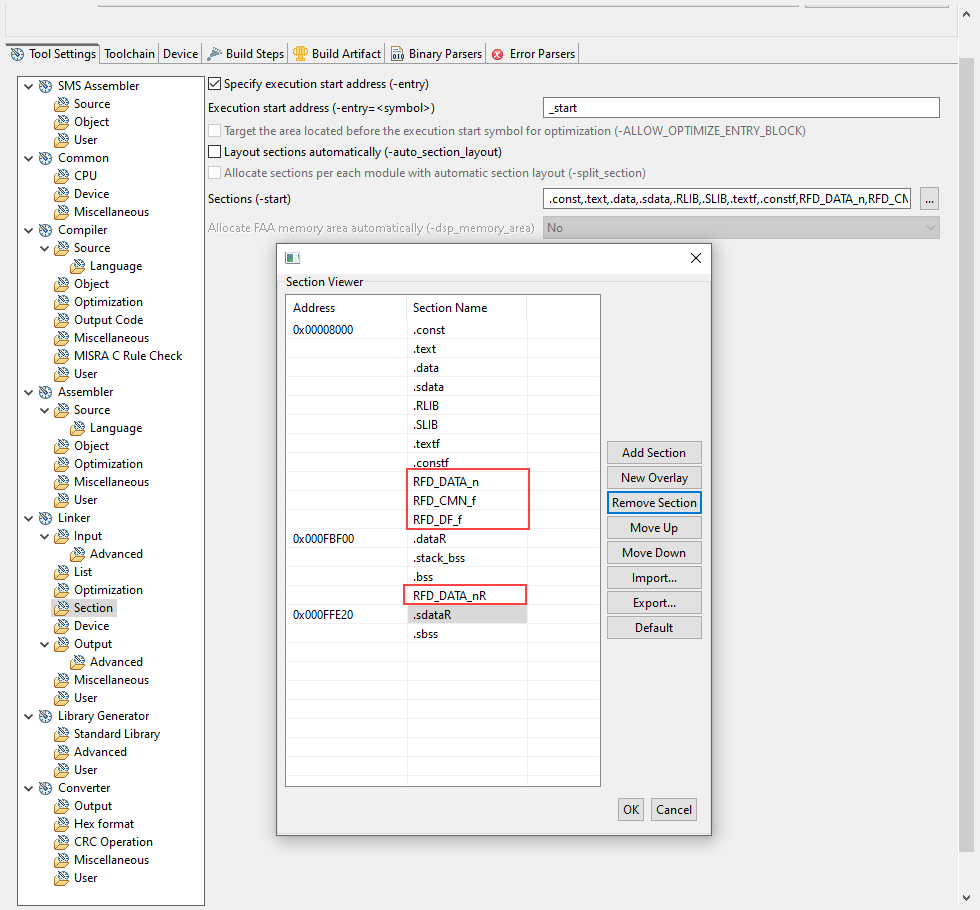Select the SMS Assembler category icon
980x910 pixels.
point(46,86)
